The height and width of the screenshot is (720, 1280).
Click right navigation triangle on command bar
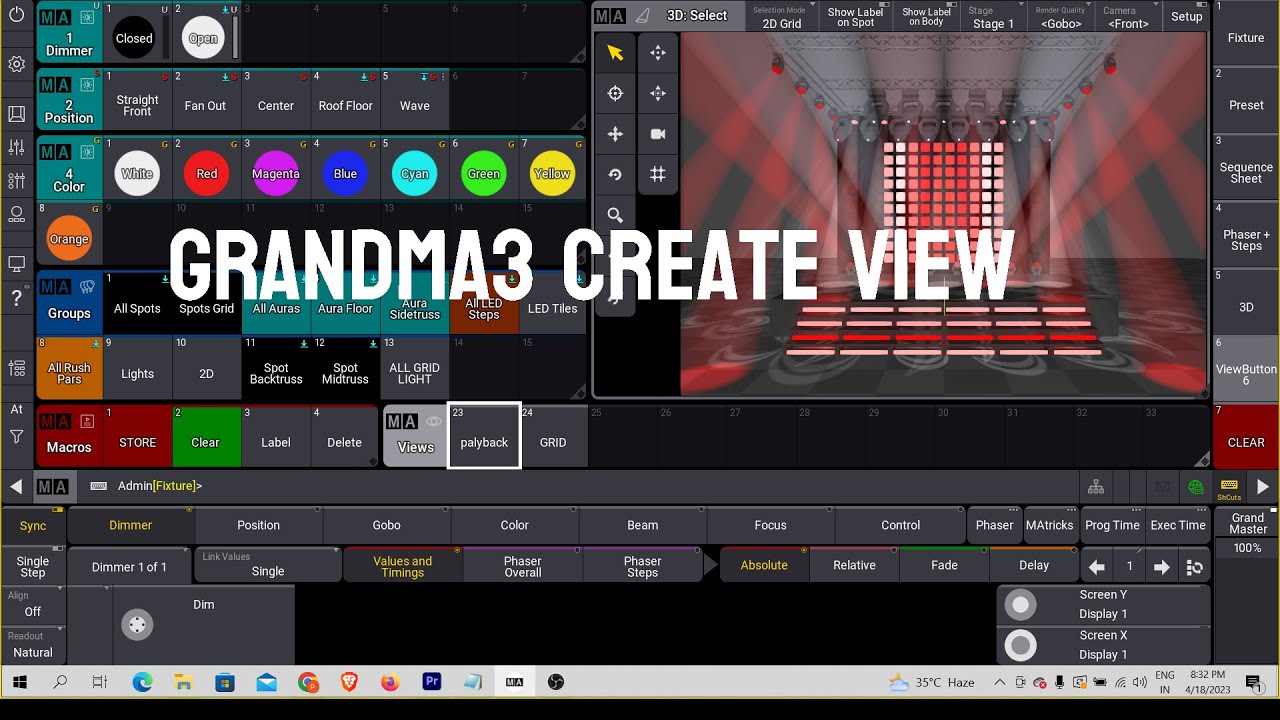coord(1263,487)
